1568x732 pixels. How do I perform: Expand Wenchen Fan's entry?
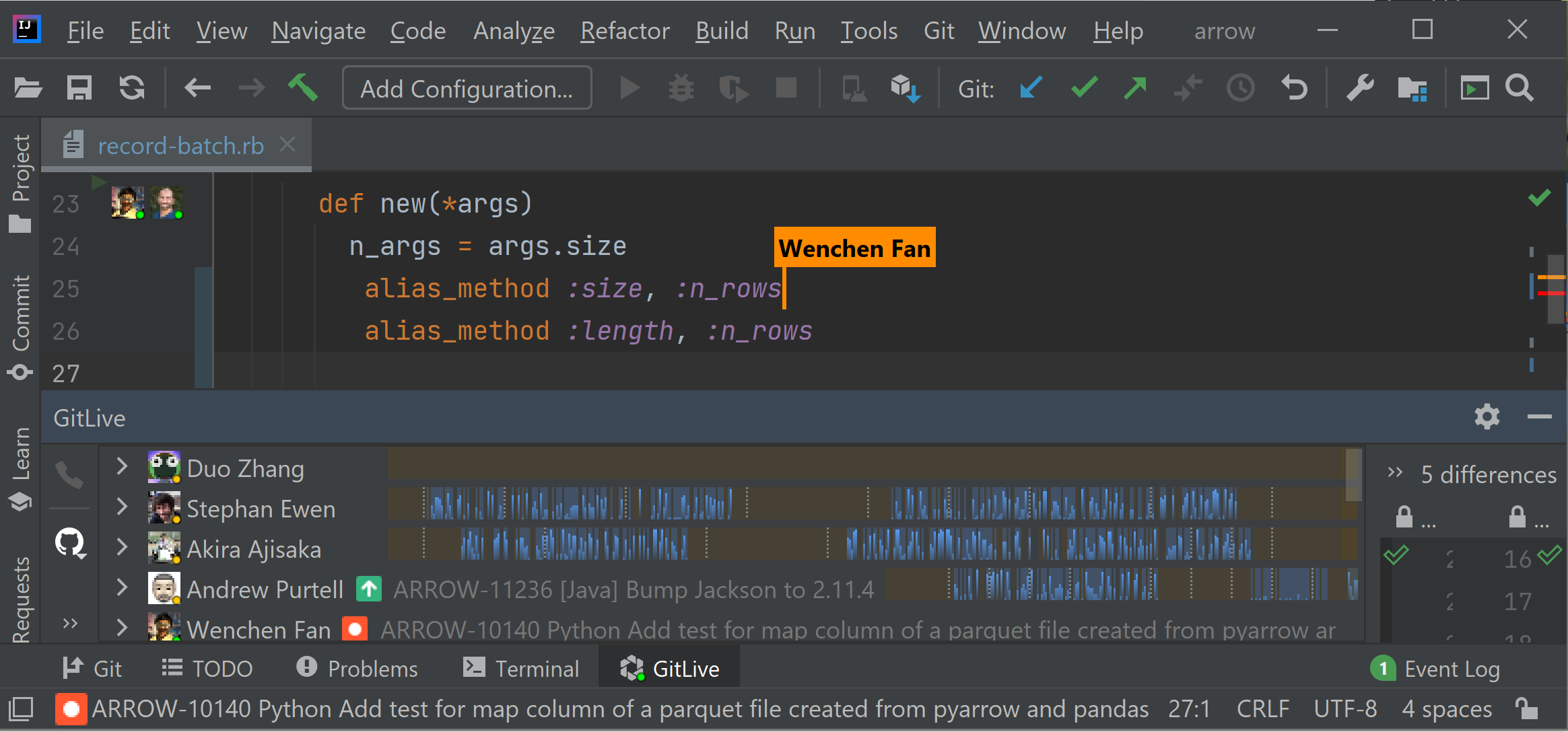[122, 628]
